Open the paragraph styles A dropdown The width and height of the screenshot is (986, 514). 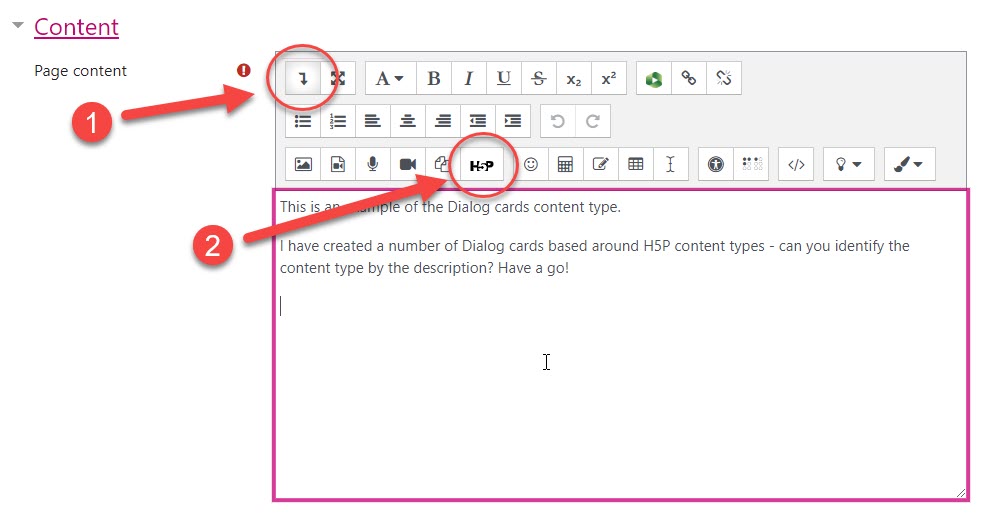pyautogui.click(x=390, y=79)
